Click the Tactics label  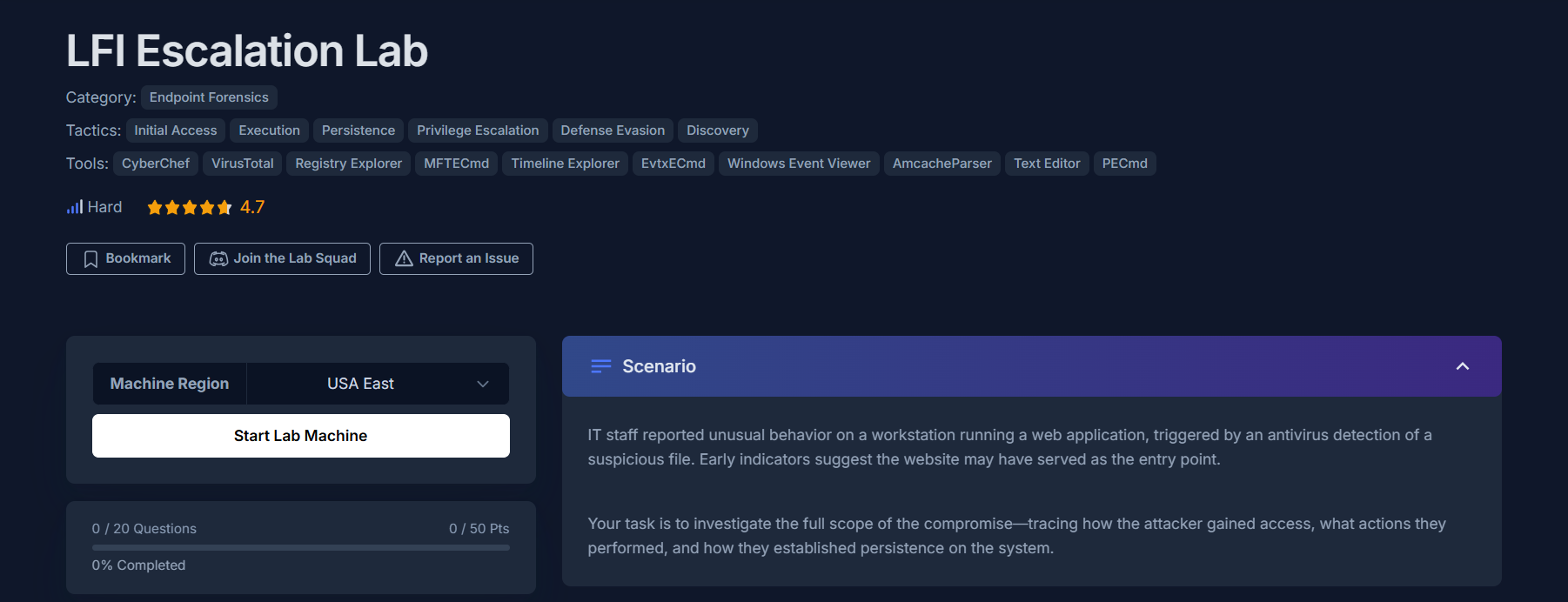[x=93, y=130]
